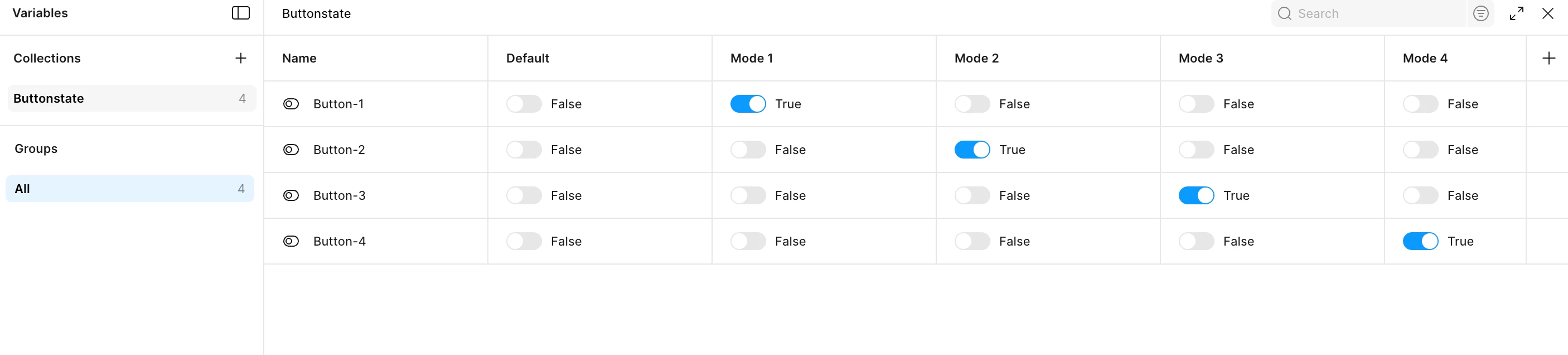Switch on Button-3 toggle in Mode 2

click(x=971, y=195)
